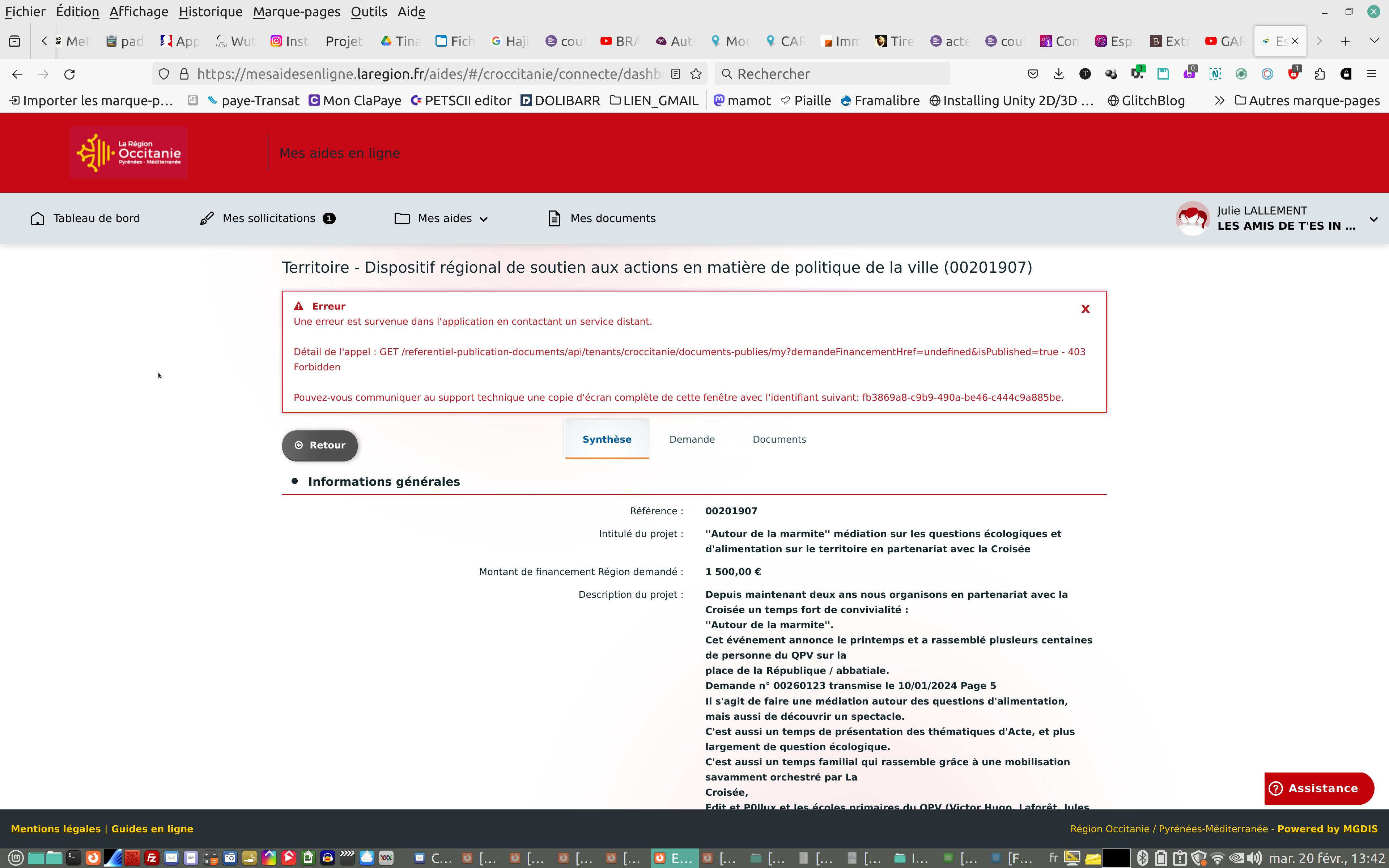Switch to the Demande tab

(x=692, y=439)
